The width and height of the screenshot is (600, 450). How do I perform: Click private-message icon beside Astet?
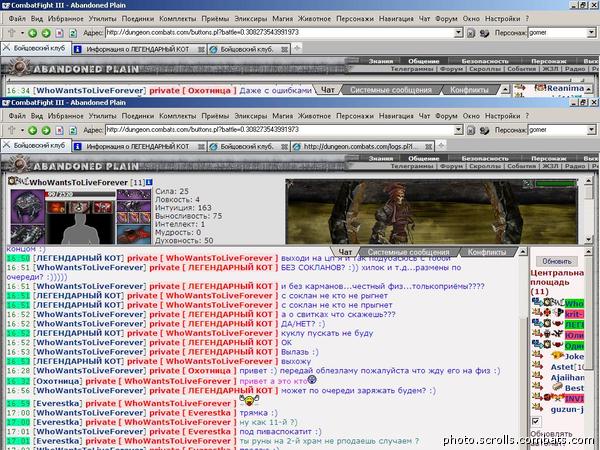point(537,366)
